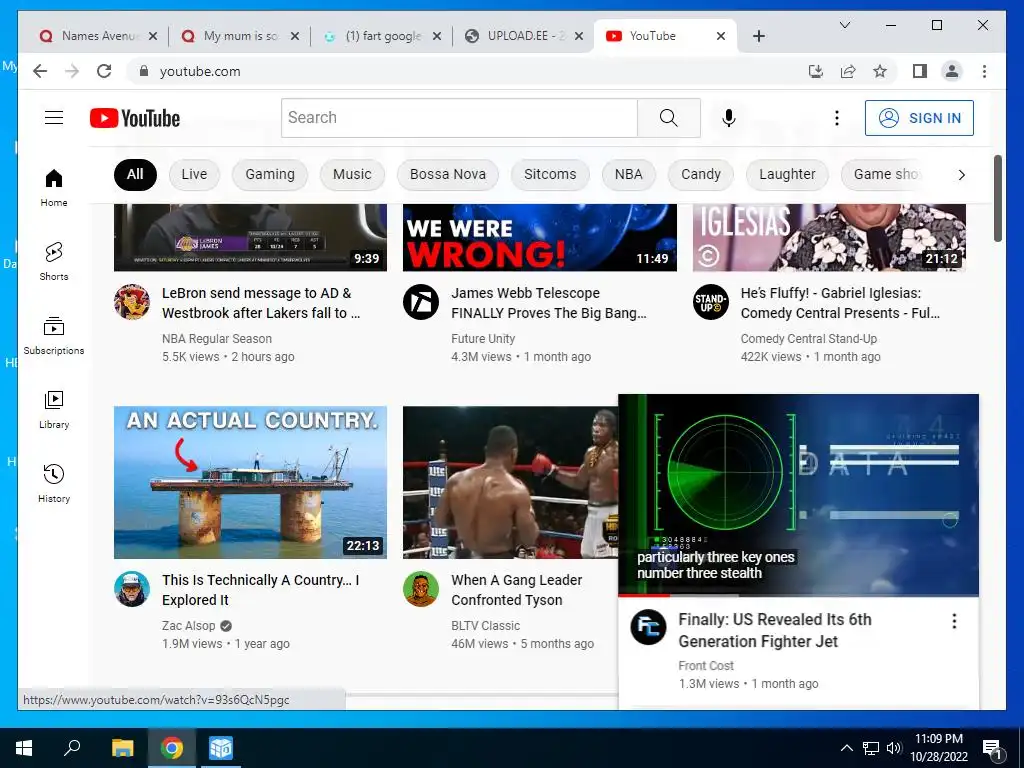The height and width of the screenshot is (768, 1024).
Task: Select the NBA filter chip
Action: tap(628, 174)
